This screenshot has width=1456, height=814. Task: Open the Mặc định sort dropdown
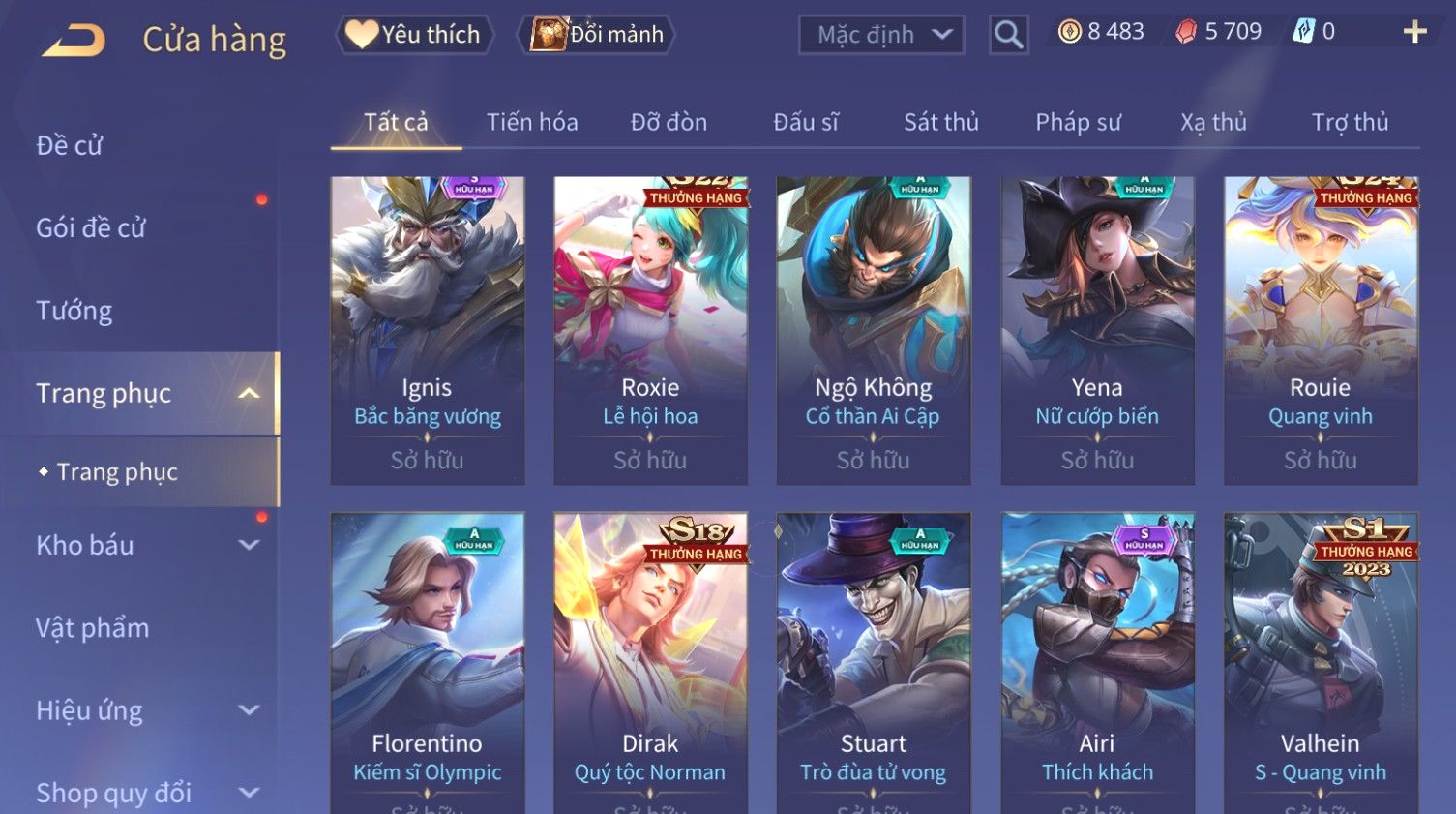coord(881,35)
